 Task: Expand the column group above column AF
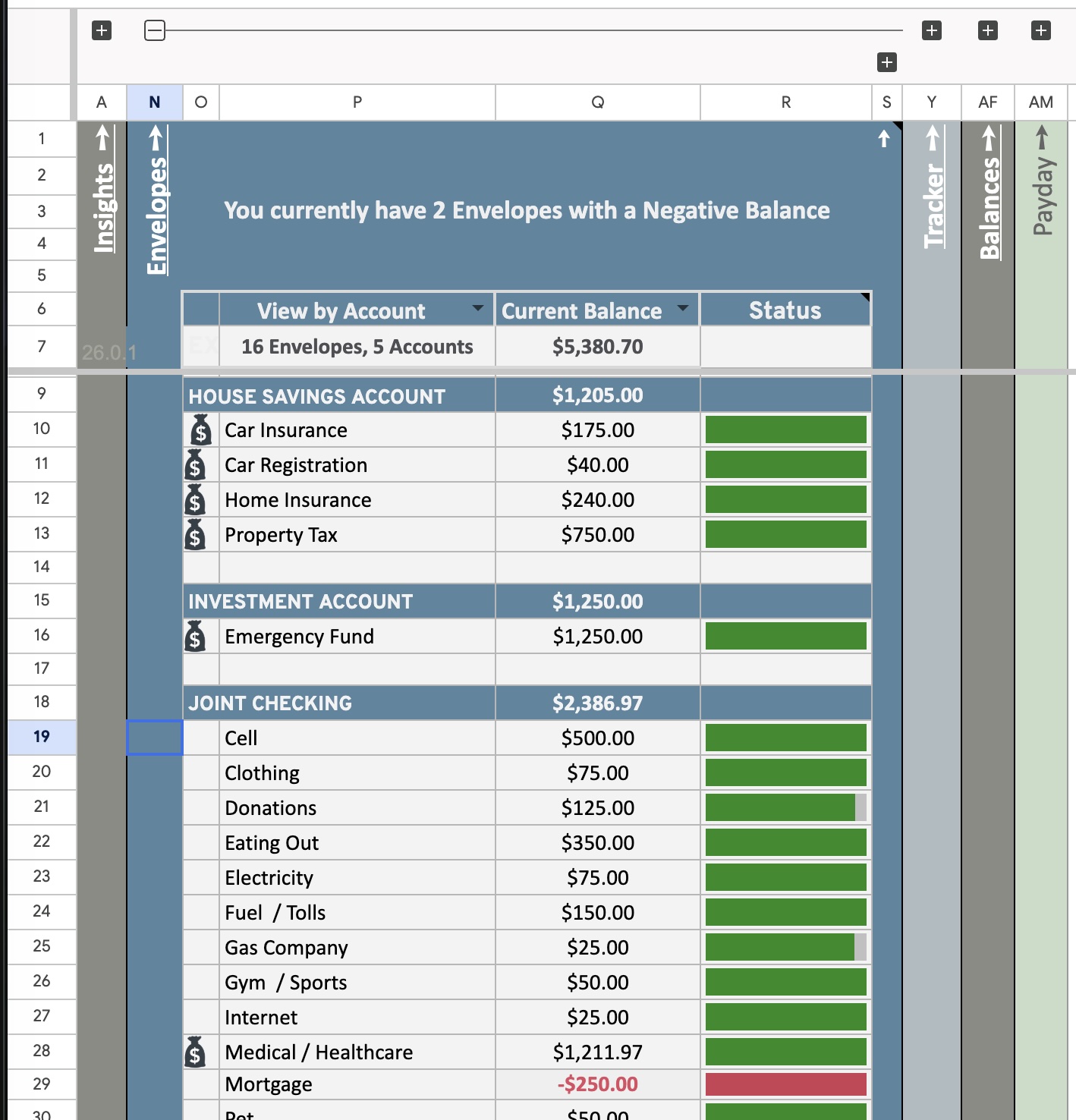[x=988, y=30]
